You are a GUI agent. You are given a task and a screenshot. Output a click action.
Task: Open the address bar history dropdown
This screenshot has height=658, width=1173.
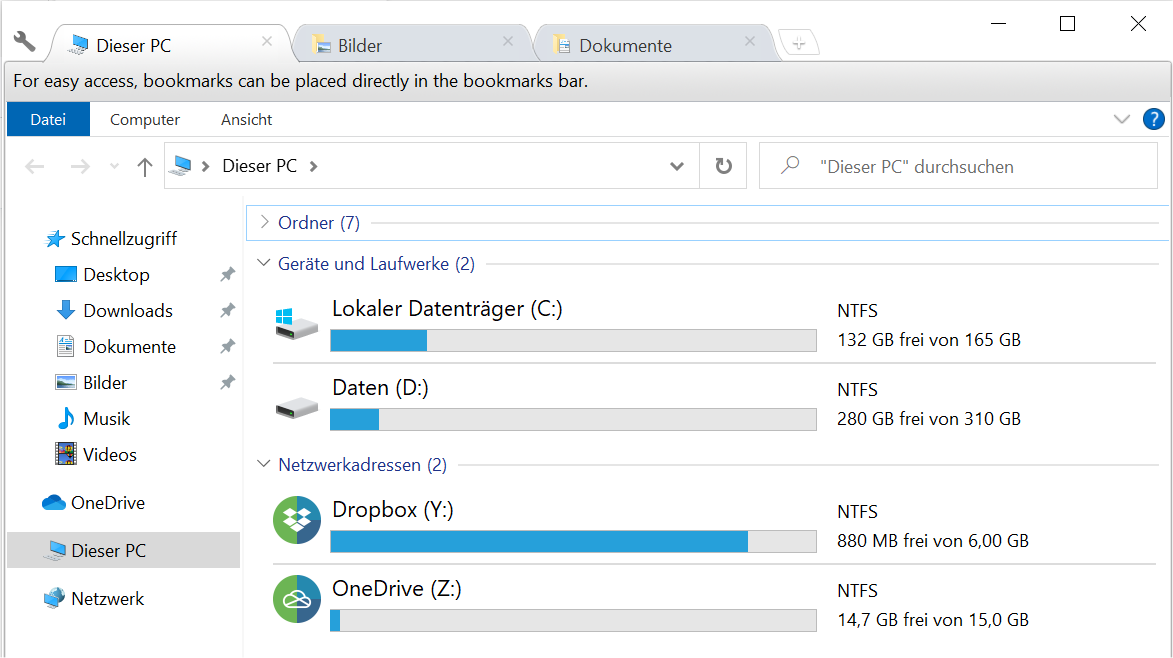(x=676, y=166)
